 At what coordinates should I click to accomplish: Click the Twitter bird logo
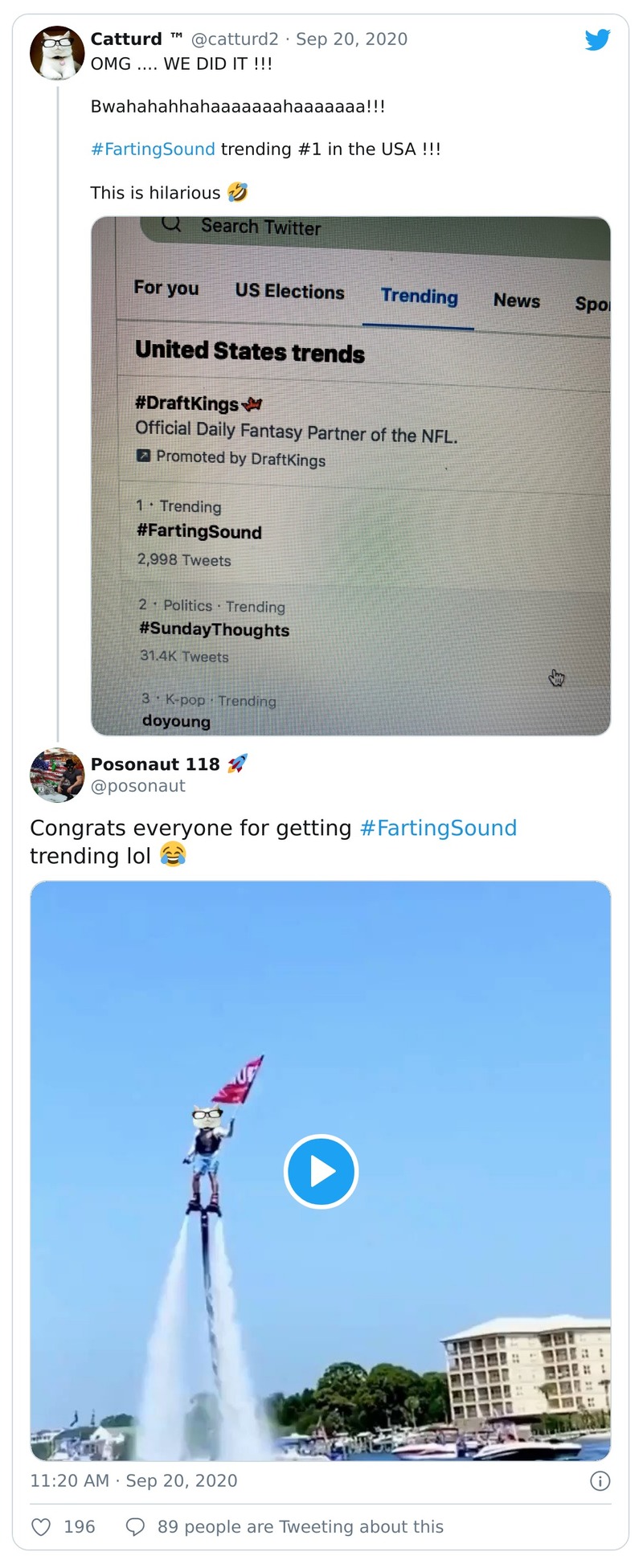tap(597, 39)
